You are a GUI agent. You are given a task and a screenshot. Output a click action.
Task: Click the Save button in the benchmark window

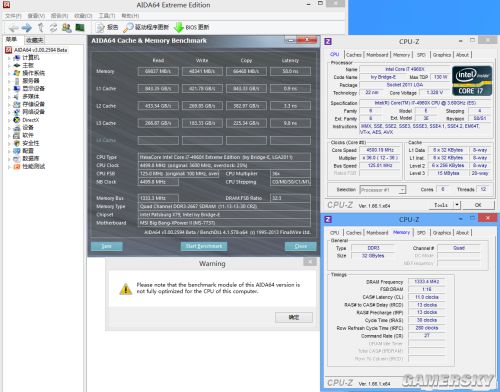pos(107,246)
